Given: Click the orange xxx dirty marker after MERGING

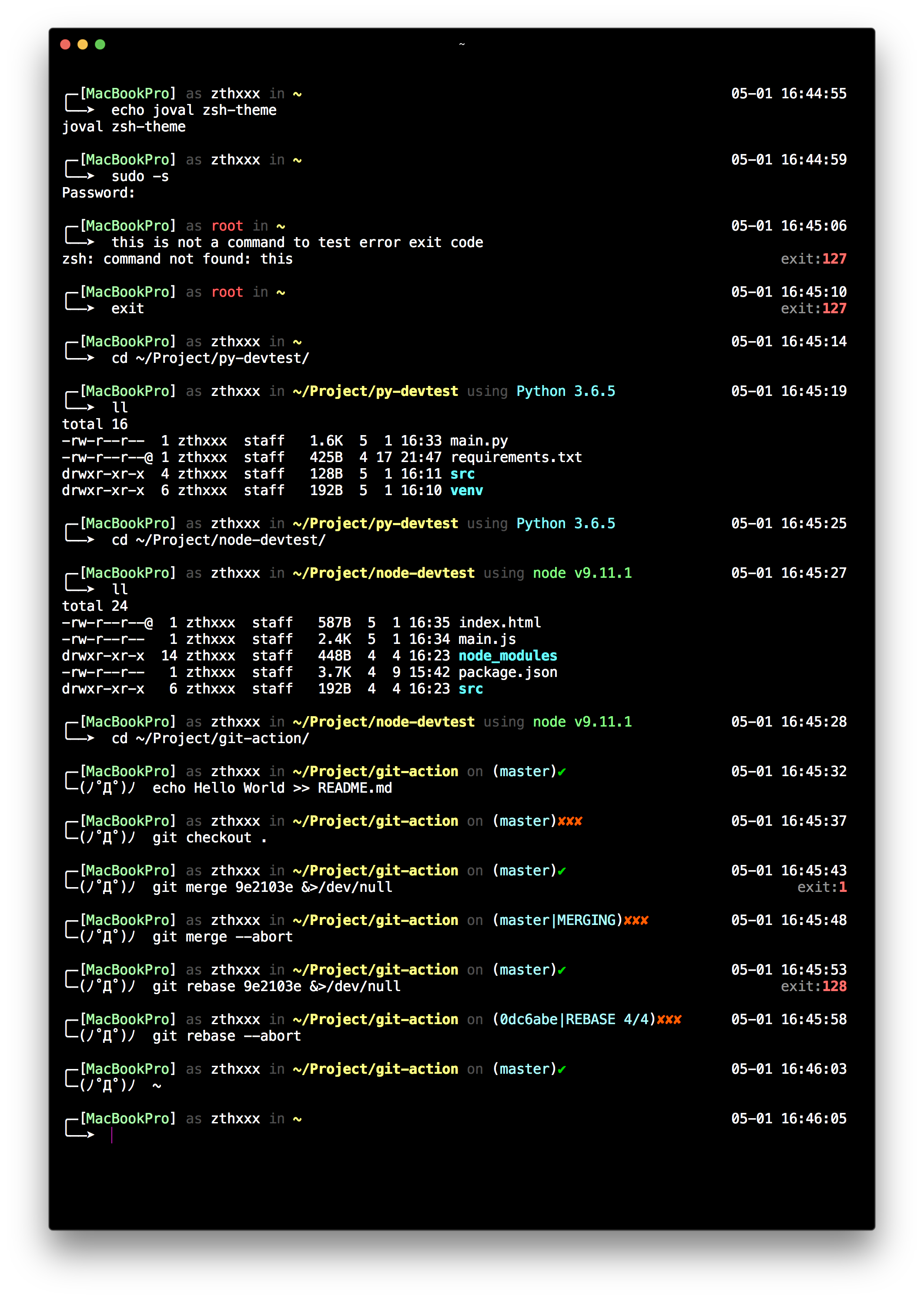Looking at the screenshot, I should (636, 921).
